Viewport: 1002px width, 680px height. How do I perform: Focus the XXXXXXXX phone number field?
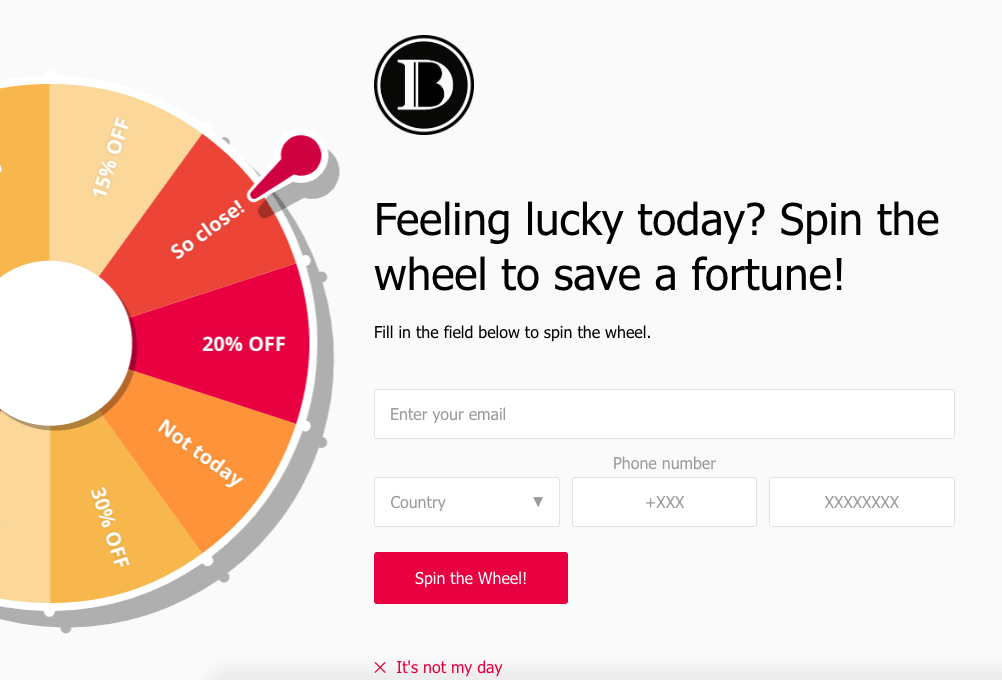861,502
